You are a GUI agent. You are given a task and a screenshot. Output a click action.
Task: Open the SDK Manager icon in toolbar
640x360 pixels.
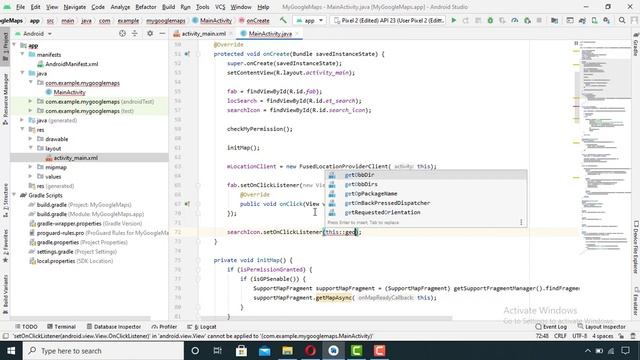click(x=607, y=20)
